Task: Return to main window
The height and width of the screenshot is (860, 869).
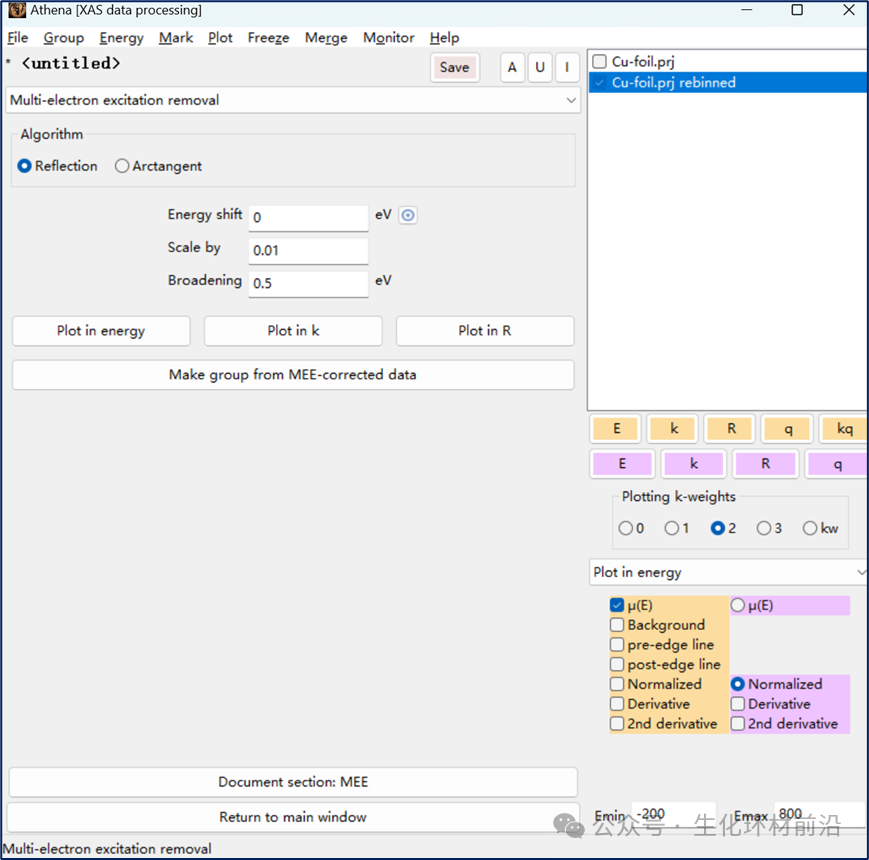Action: point(293,817)
